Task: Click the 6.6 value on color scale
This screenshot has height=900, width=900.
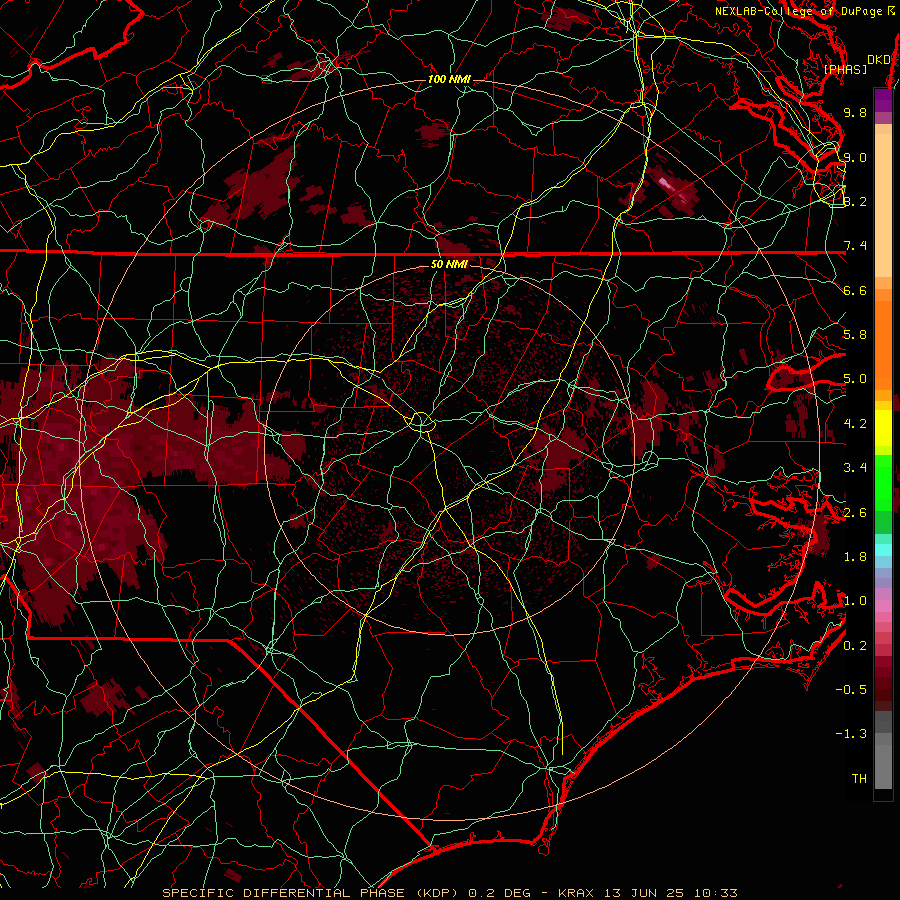Action: [x=855, y=290]
